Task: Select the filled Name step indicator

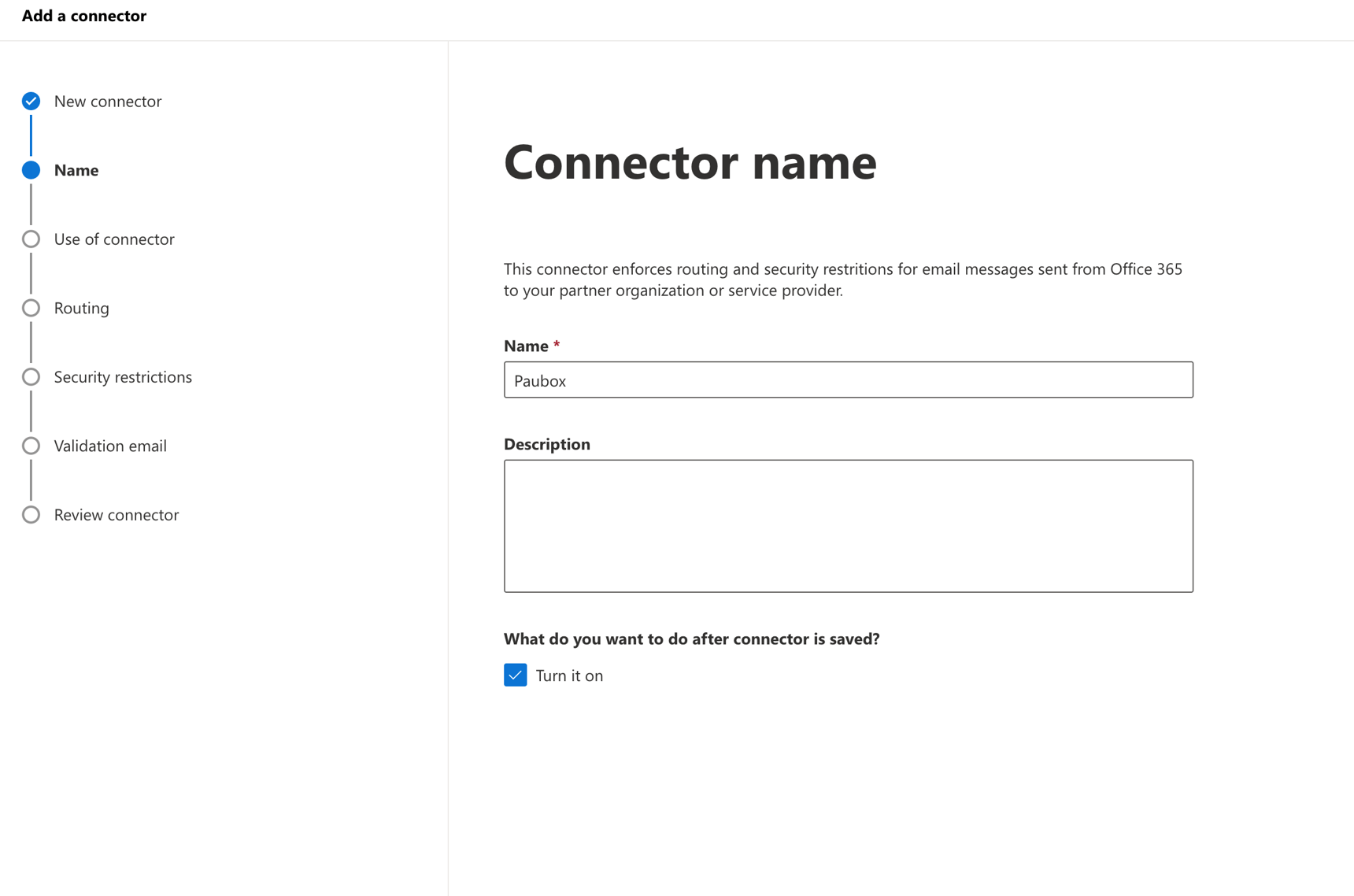Action: [31, 169]
